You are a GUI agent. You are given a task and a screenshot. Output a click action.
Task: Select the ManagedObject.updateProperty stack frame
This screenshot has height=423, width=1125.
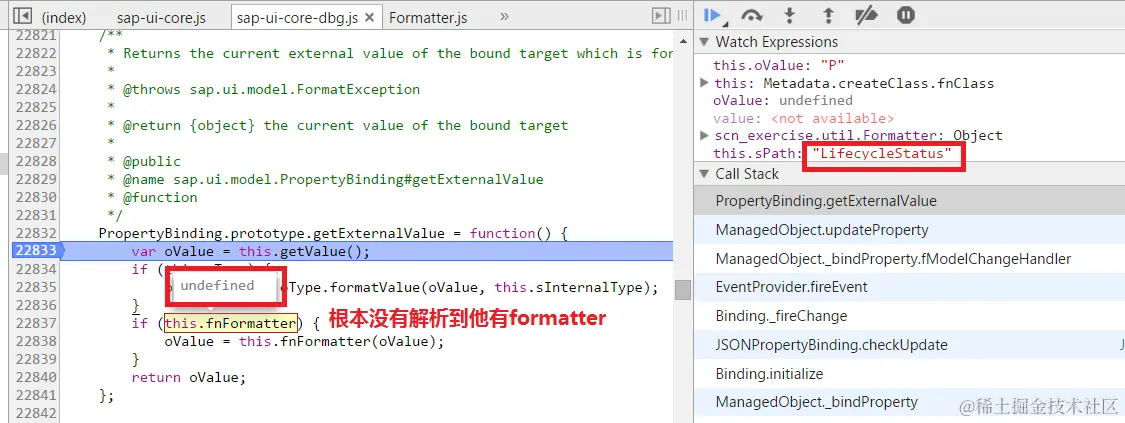click(910, 230)
